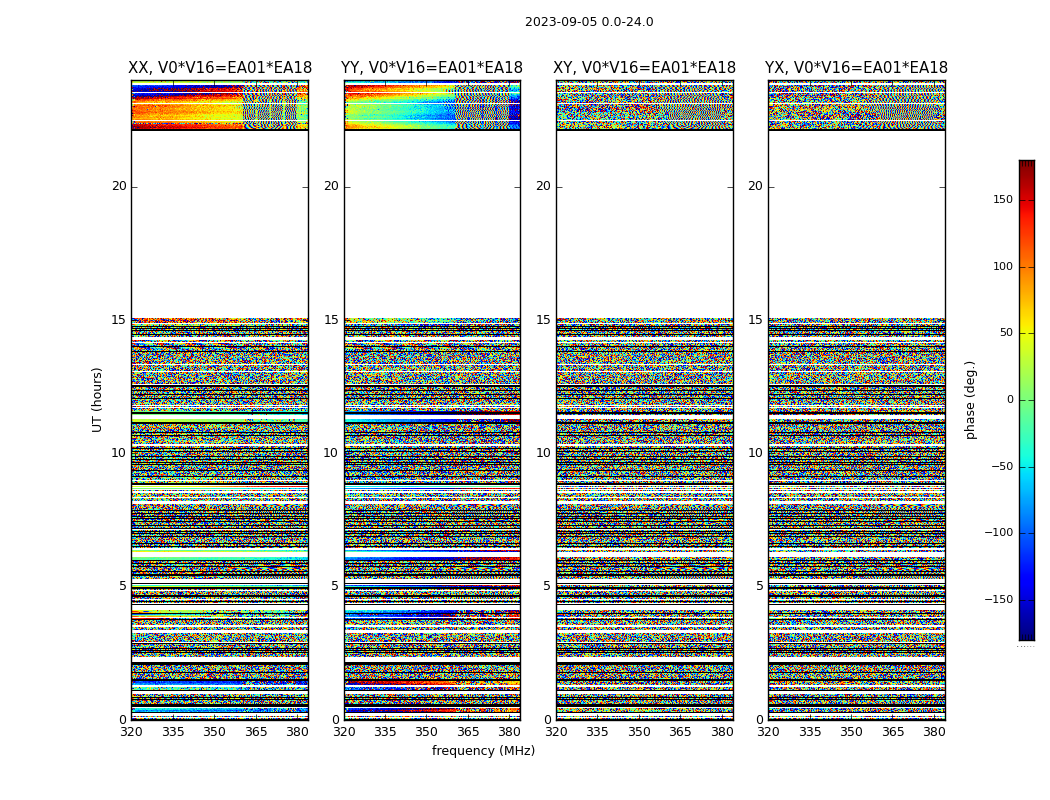Click the frequency (MHz) axis label
The height and width of the screenshot is (800, 1050).
[x=483, y=750]
